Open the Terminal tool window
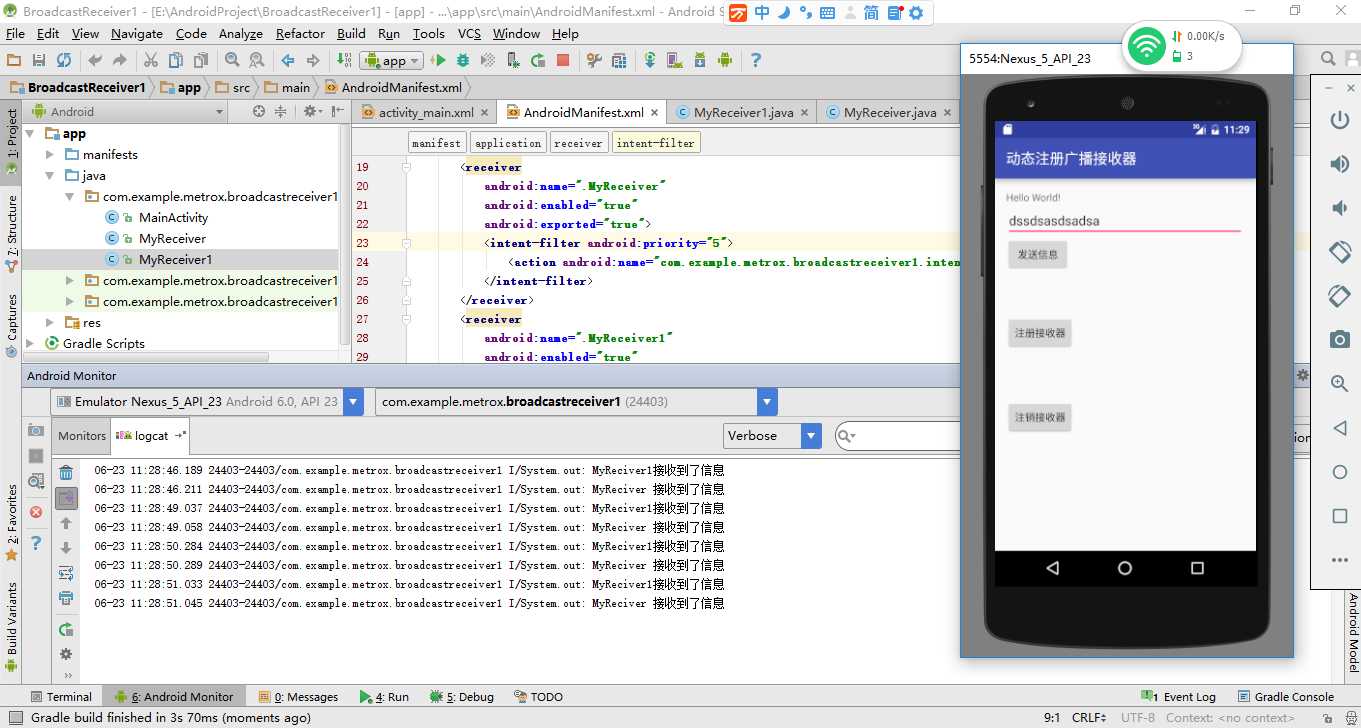The width and height of the screenshot is (1361, 728). (x=60, y=696)
